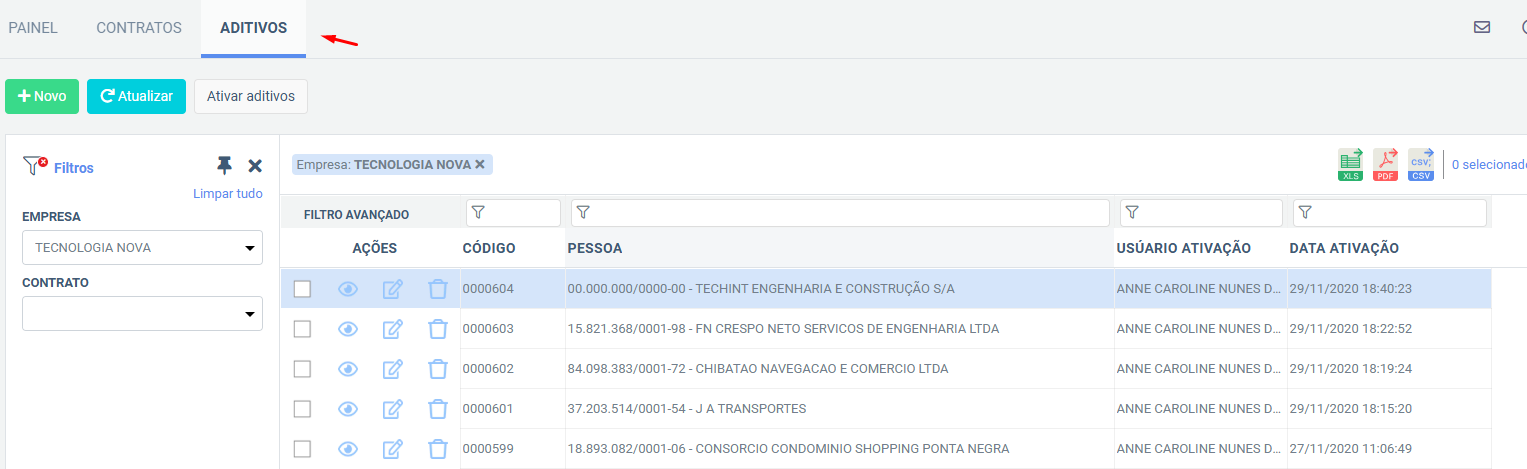
Task: Open the PAINEL tab
Action: click(x=33, y=28)
